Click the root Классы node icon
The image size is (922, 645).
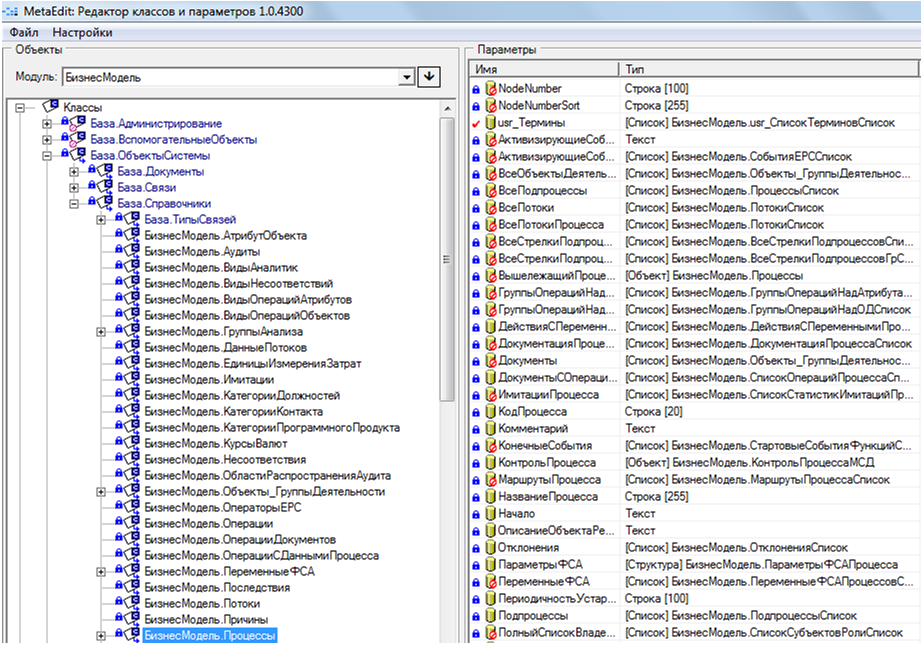[49, 106]
